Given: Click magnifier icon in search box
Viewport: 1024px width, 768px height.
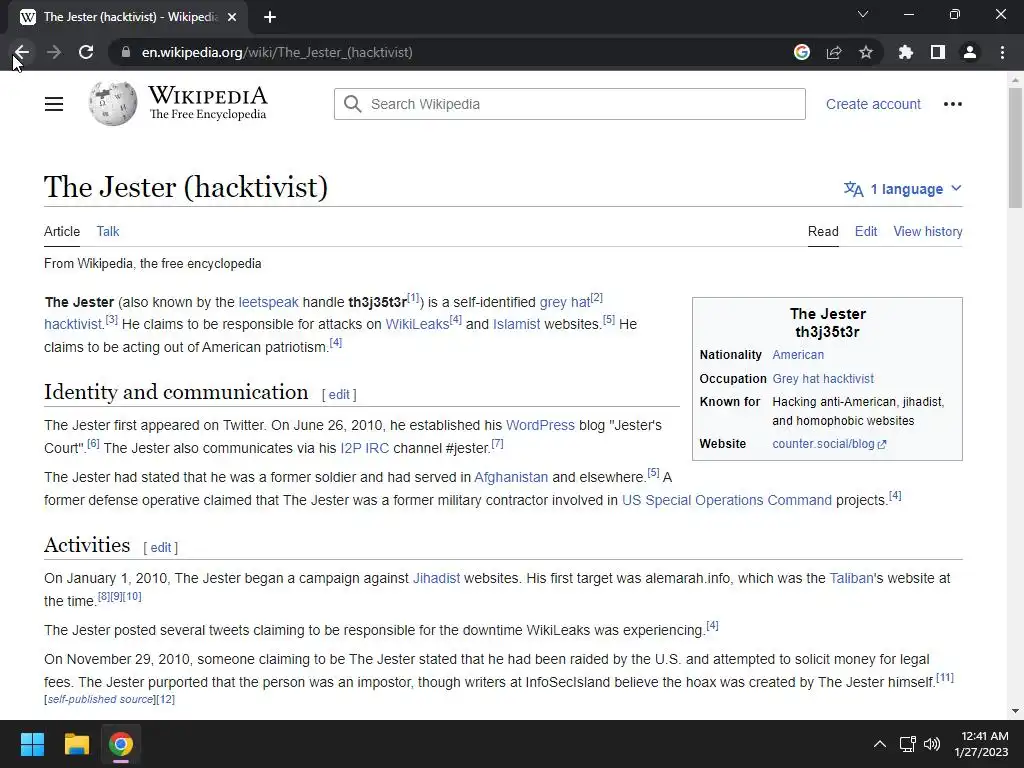Looking at the screenshot, I should click(x=353, y=104).
